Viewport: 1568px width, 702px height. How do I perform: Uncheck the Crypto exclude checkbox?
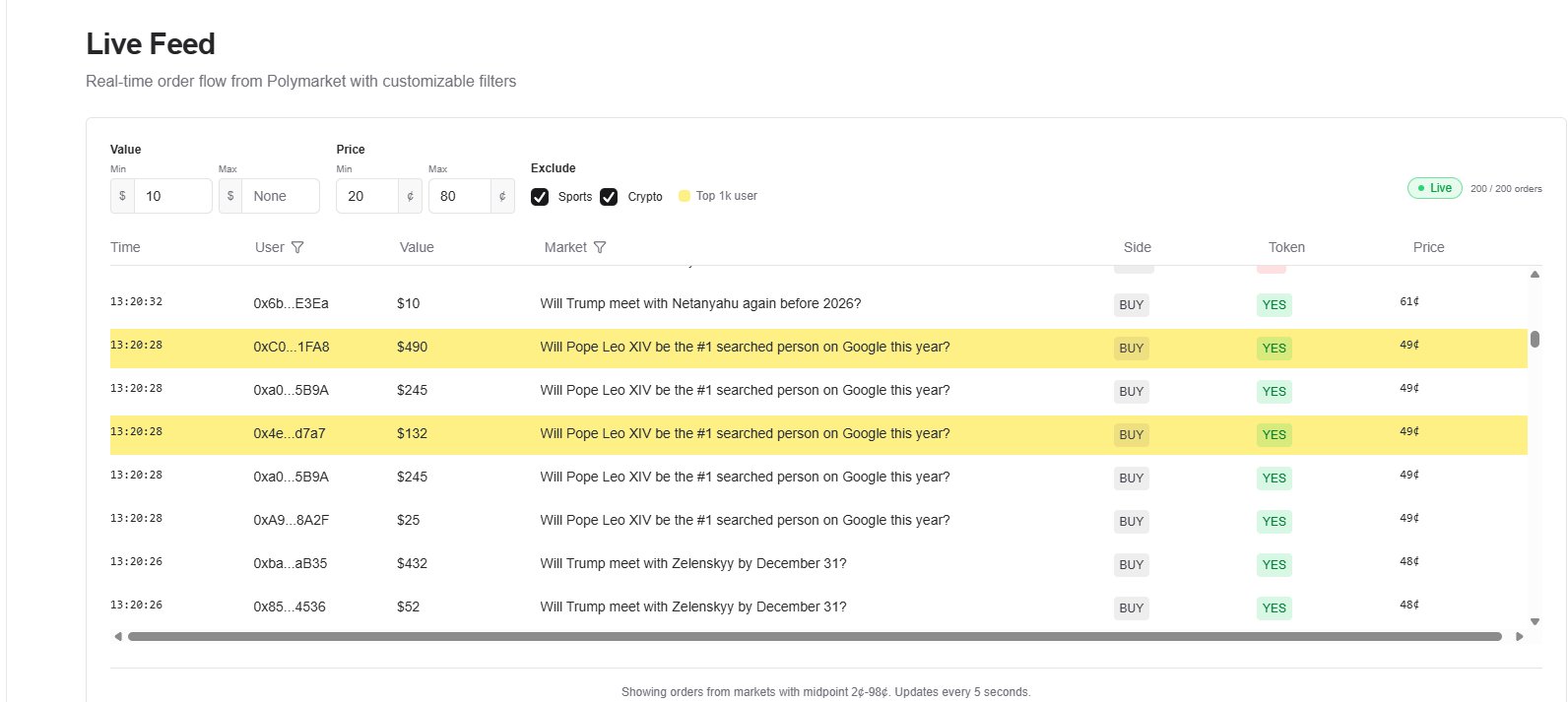(609, 197)
